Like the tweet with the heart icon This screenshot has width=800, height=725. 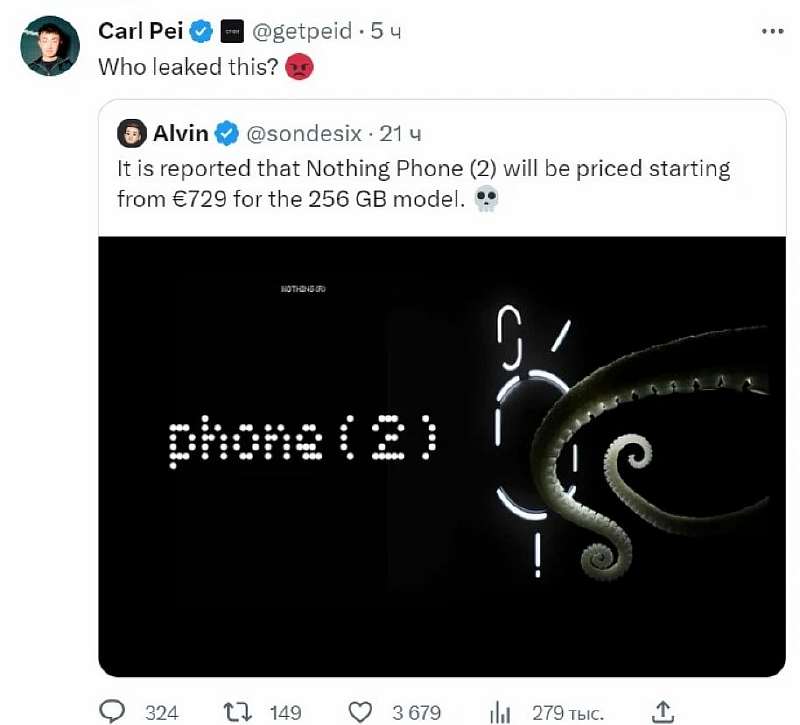(x=361, y=711)
